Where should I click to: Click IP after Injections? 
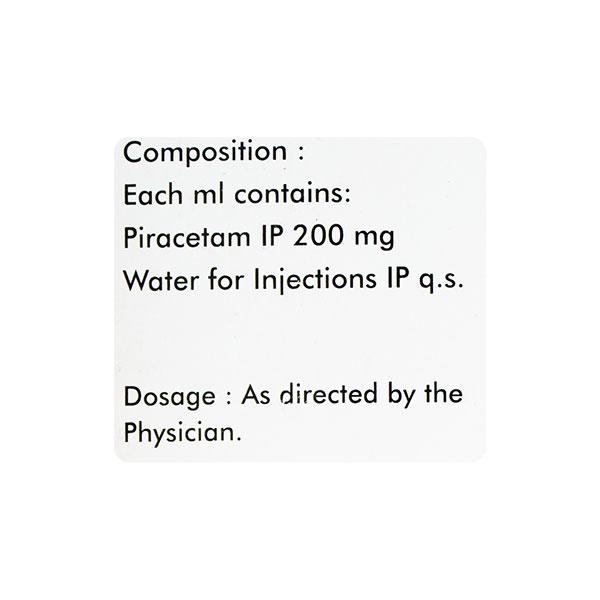(x=397, y=278)
